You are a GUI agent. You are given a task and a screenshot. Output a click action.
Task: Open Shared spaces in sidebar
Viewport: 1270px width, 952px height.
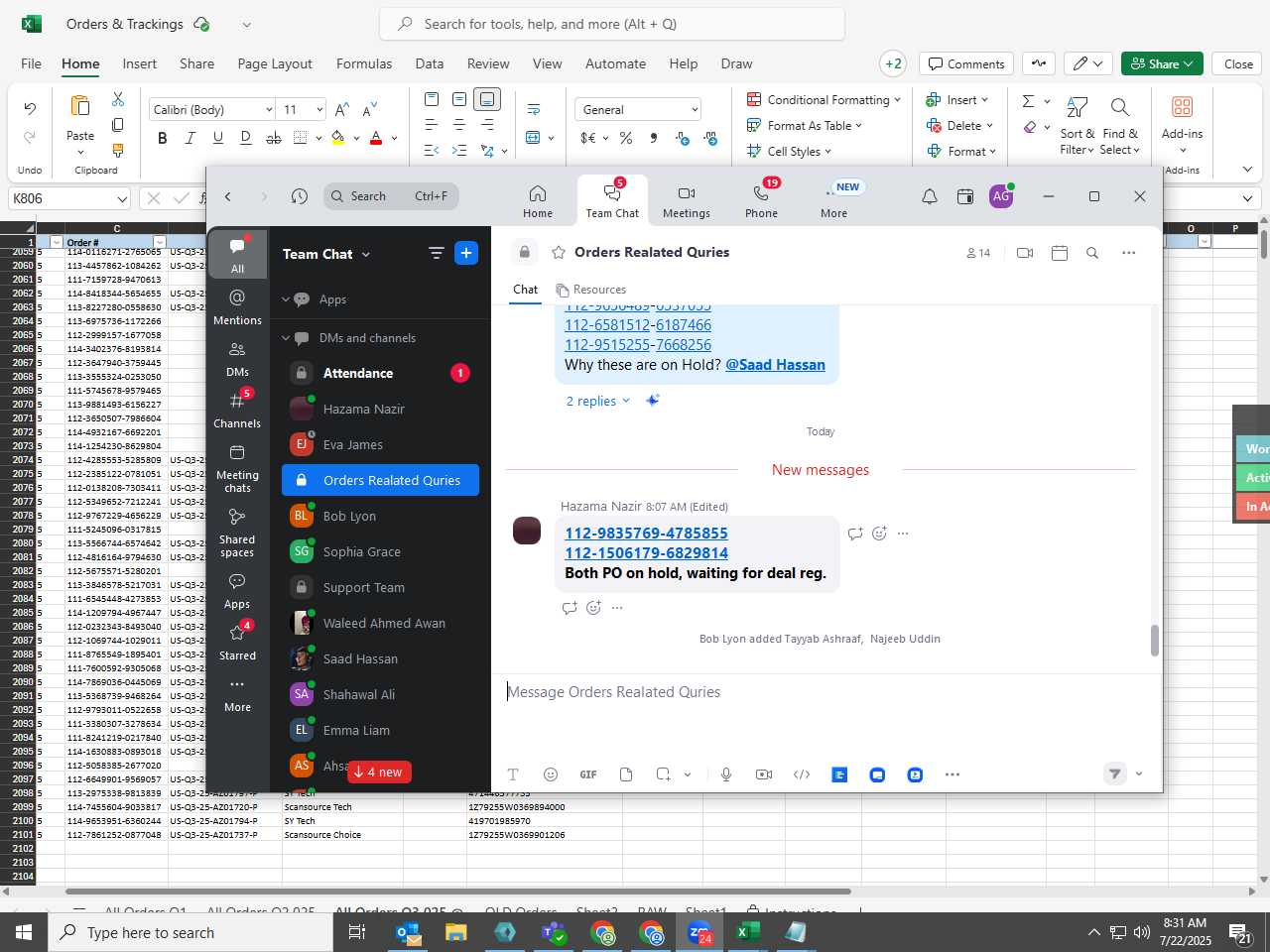coord(237,534)
